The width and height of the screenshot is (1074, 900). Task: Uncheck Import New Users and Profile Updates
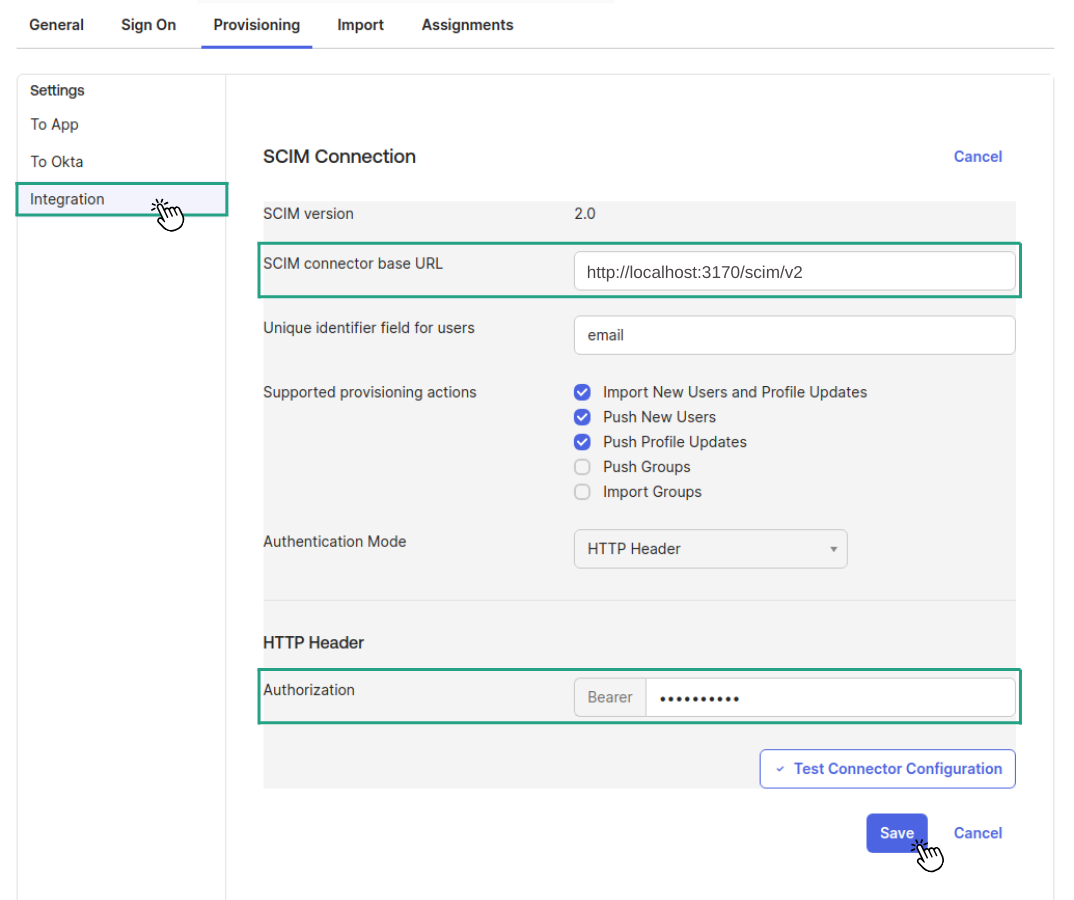[582, 392]
